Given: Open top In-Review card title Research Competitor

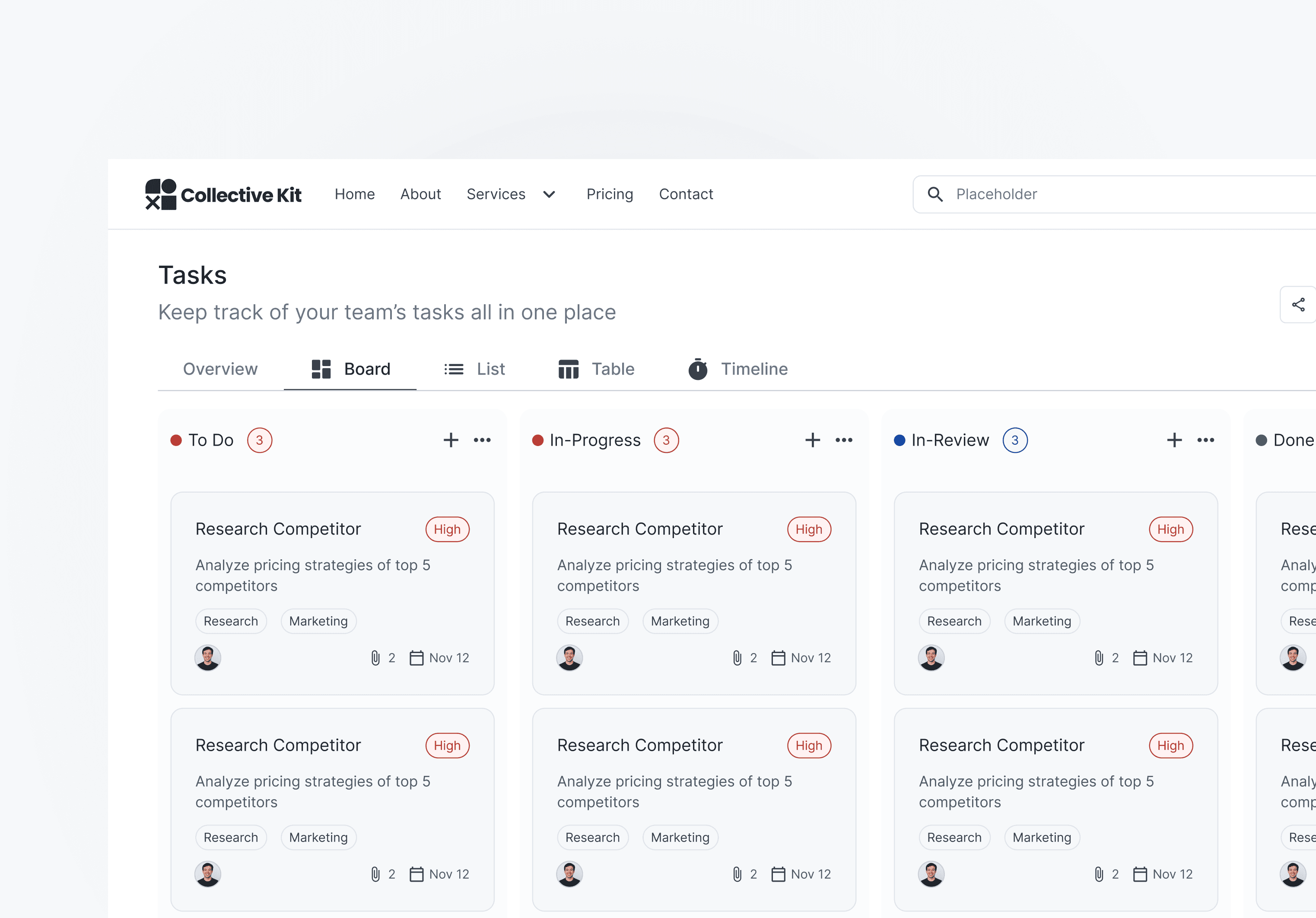Looking at the screenshot, I should (1002, 529).
